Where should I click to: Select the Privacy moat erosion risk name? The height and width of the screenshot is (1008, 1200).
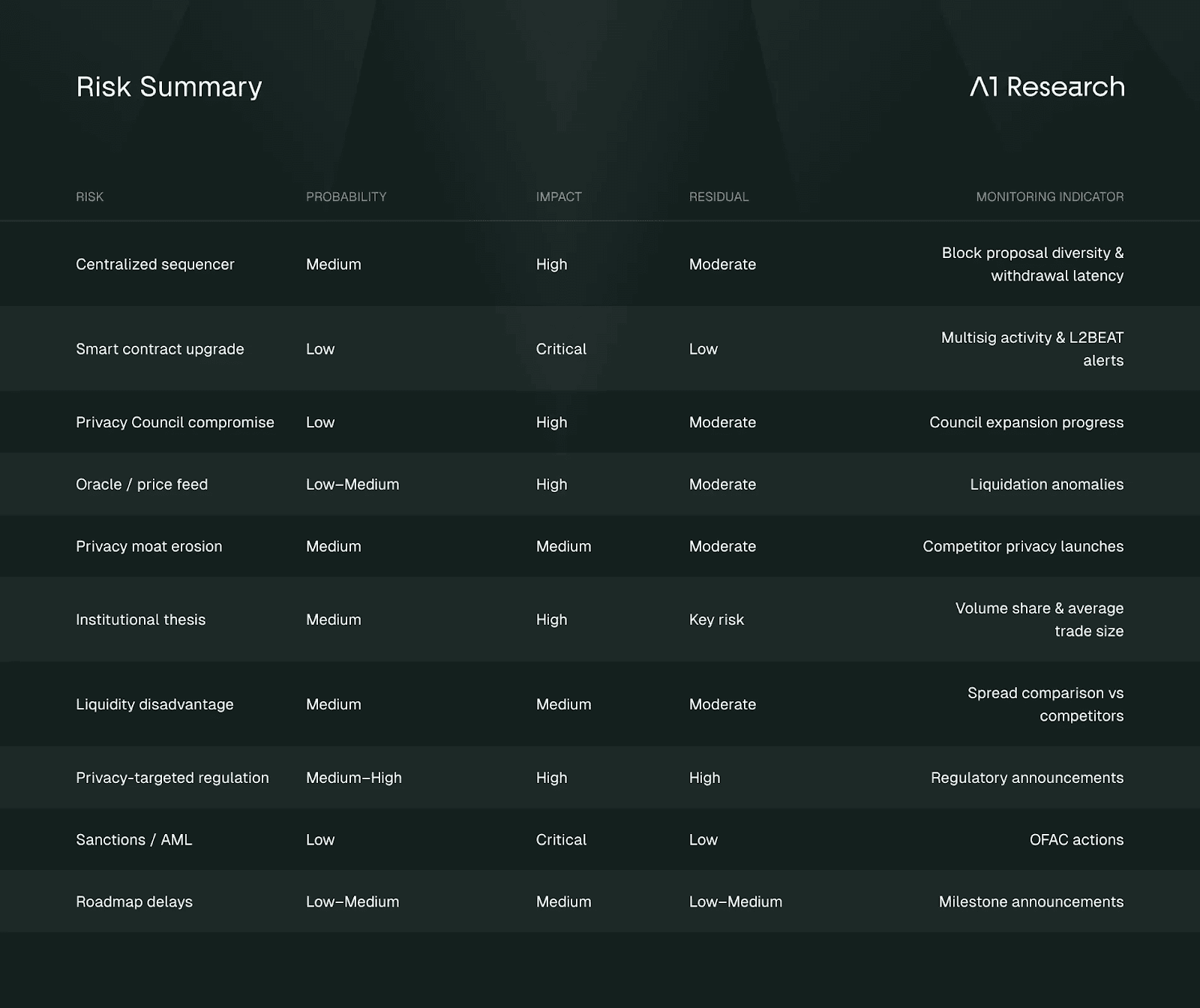click(149, 546)
